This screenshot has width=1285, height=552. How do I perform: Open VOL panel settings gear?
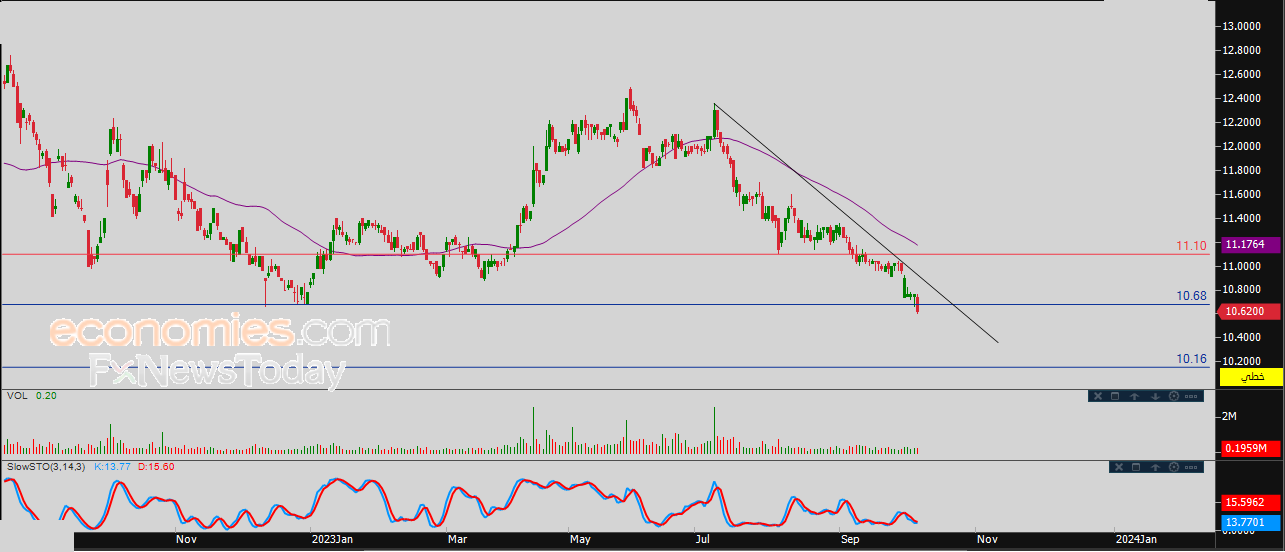click(x=1174, y=396)
